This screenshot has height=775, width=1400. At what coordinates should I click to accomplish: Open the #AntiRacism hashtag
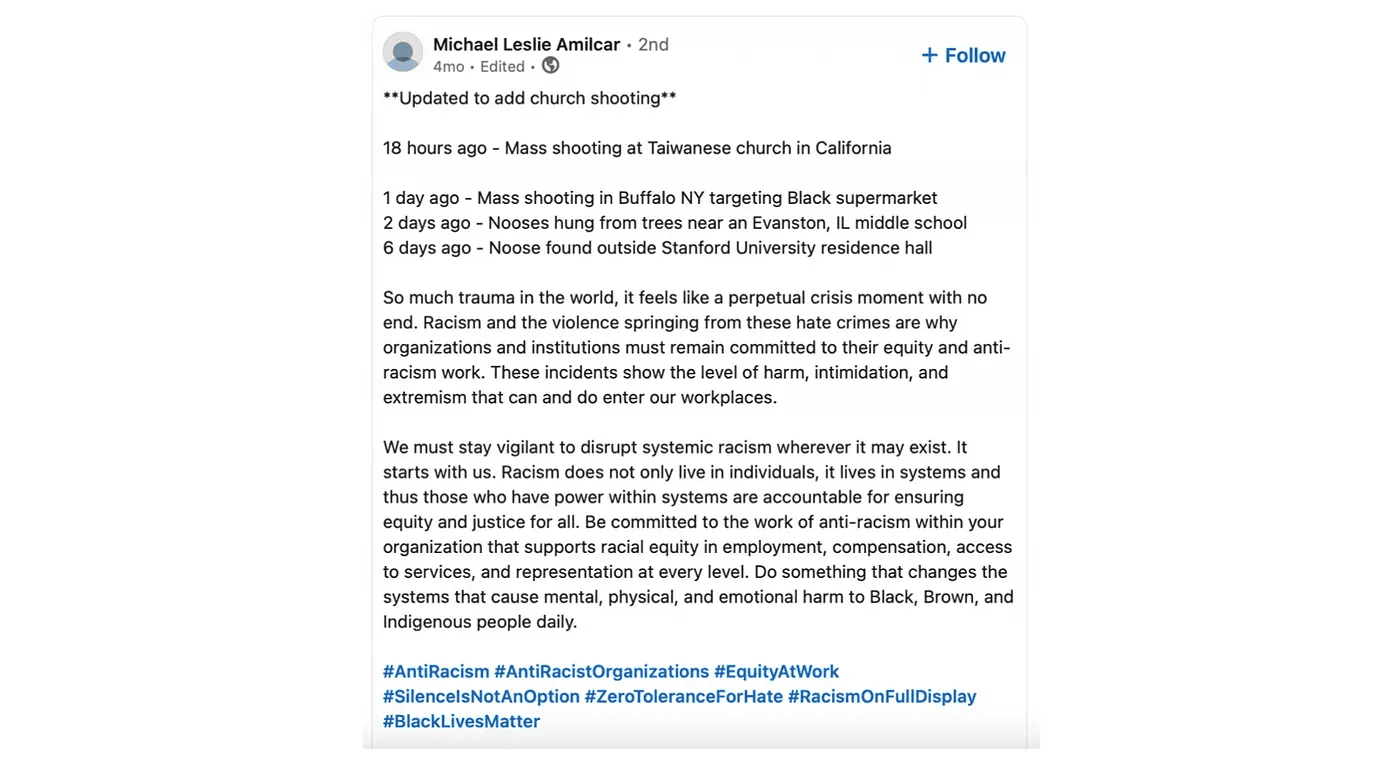436,672
